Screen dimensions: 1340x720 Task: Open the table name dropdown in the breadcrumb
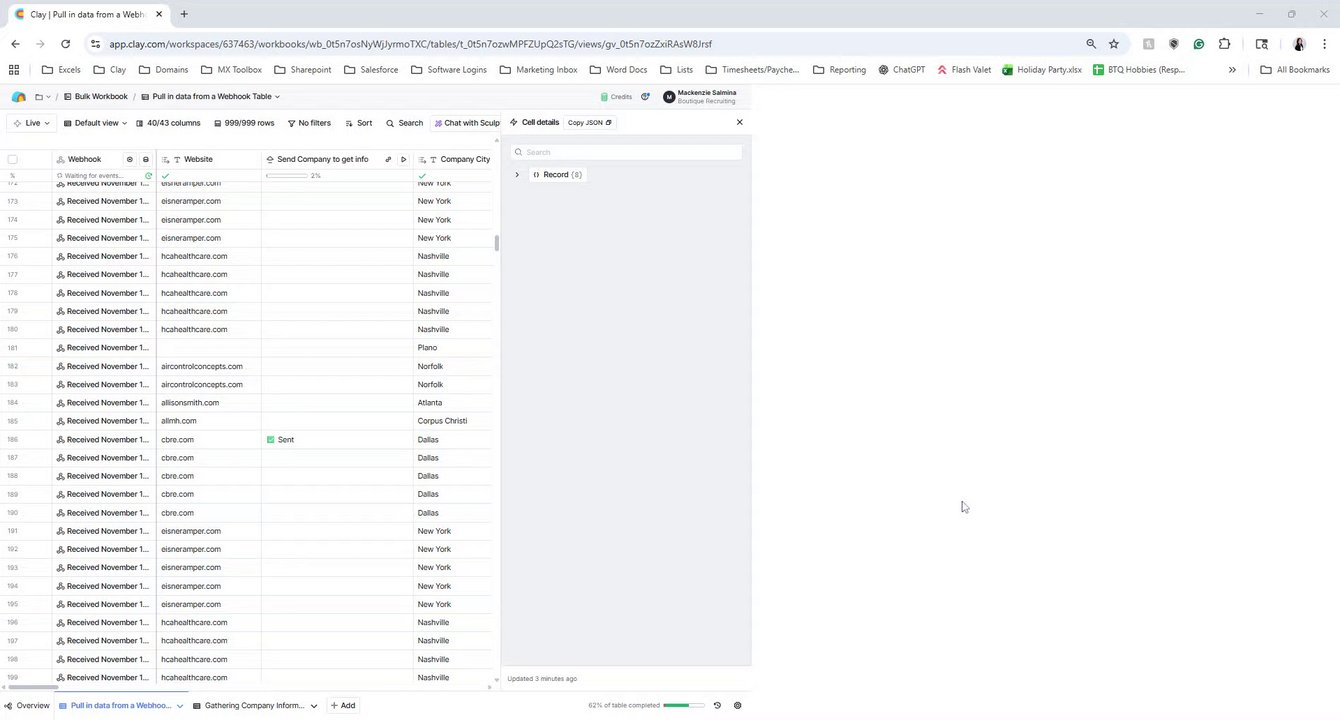pos(277,97)
